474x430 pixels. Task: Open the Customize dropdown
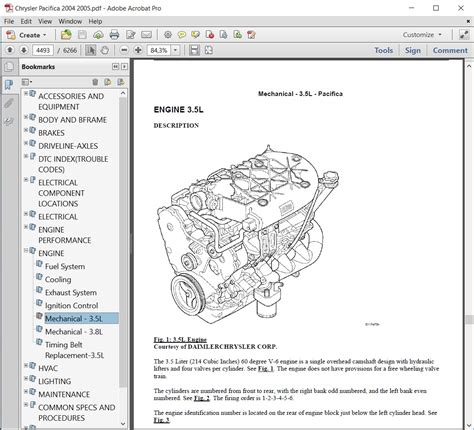[422, 35]
